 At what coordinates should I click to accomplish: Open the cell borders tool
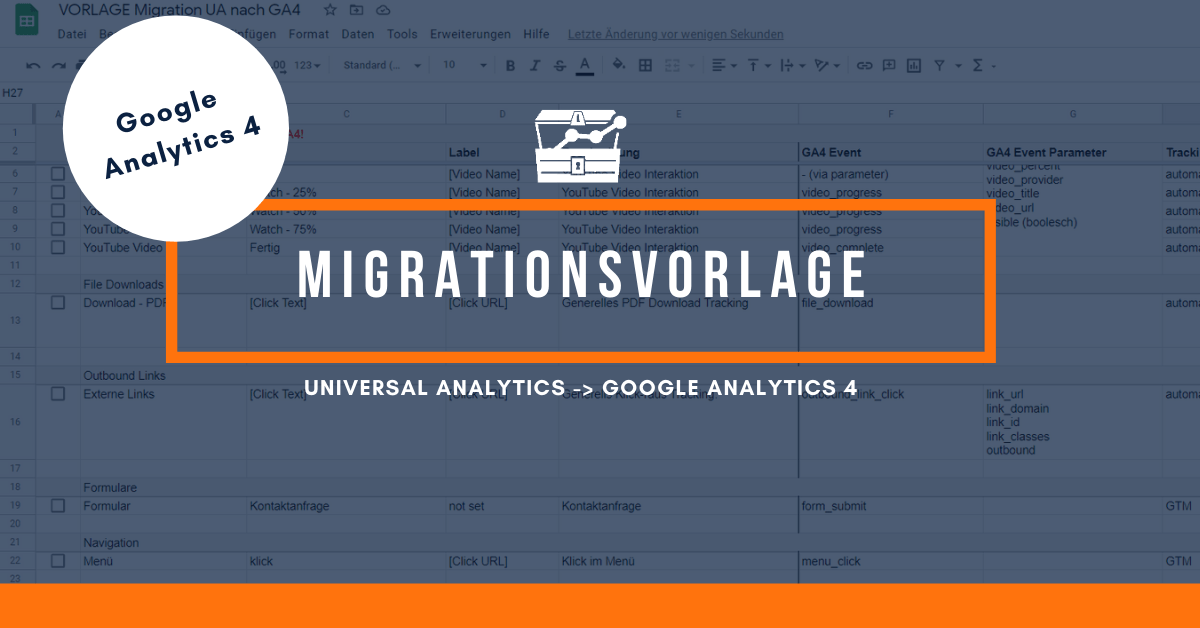click(x=645, y=66)
